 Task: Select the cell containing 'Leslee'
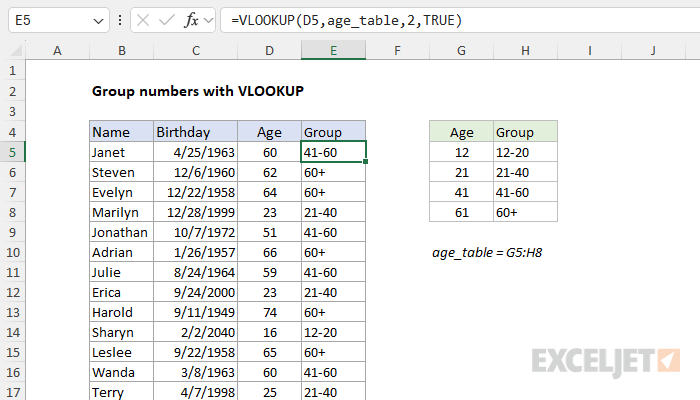[121, 352]
